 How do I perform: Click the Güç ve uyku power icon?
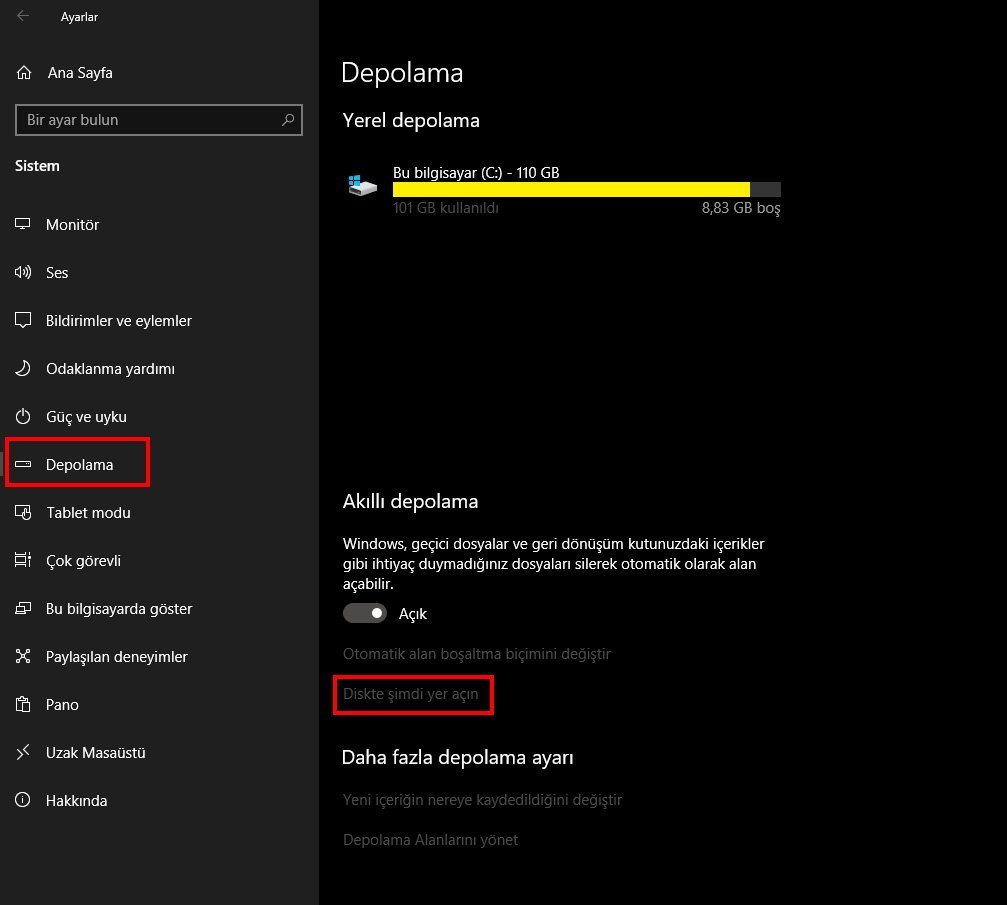click(x=24, y=417)
